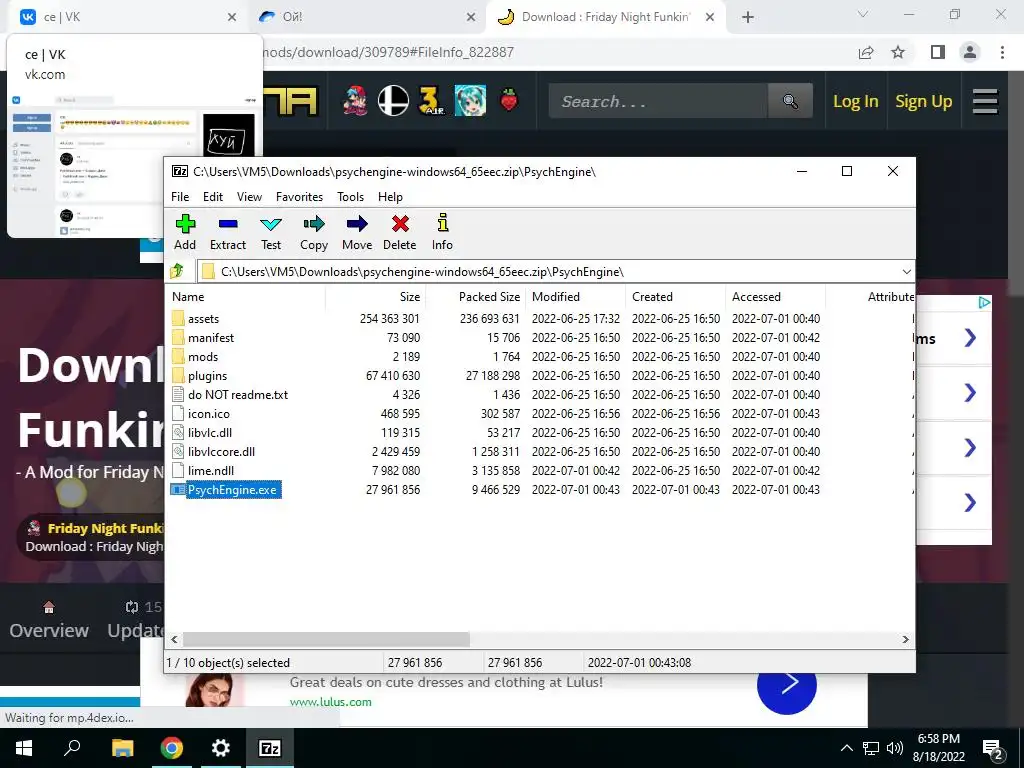Viewport: 1024px width, 768px height.
Task: Open Windows Start menu
Action: click(x=24, y=748)
